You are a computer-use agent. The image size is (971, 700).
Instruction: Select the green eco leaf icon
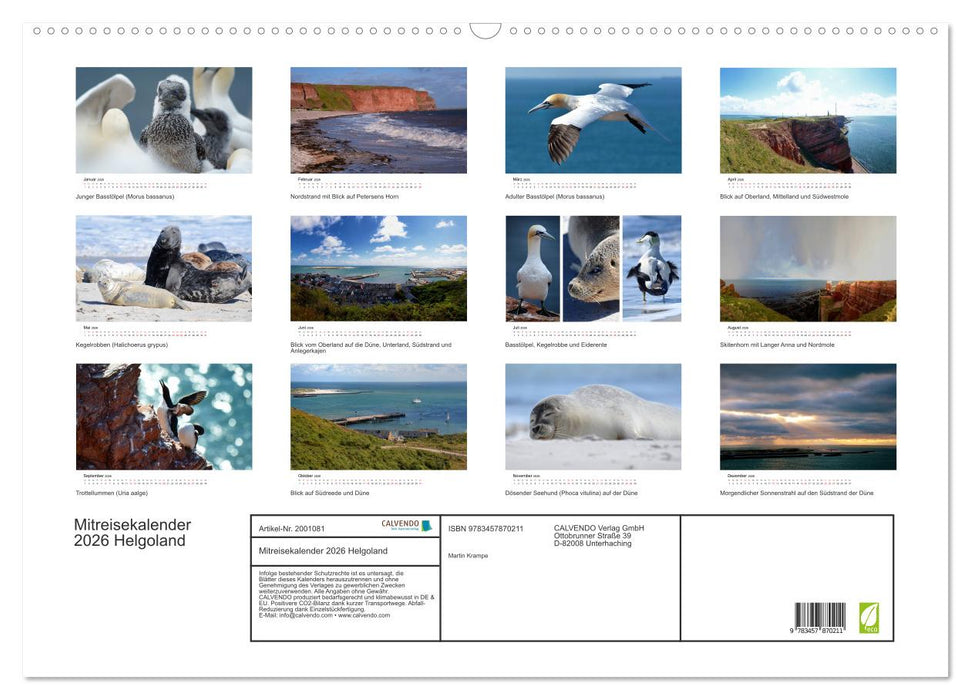coord(869,616)
